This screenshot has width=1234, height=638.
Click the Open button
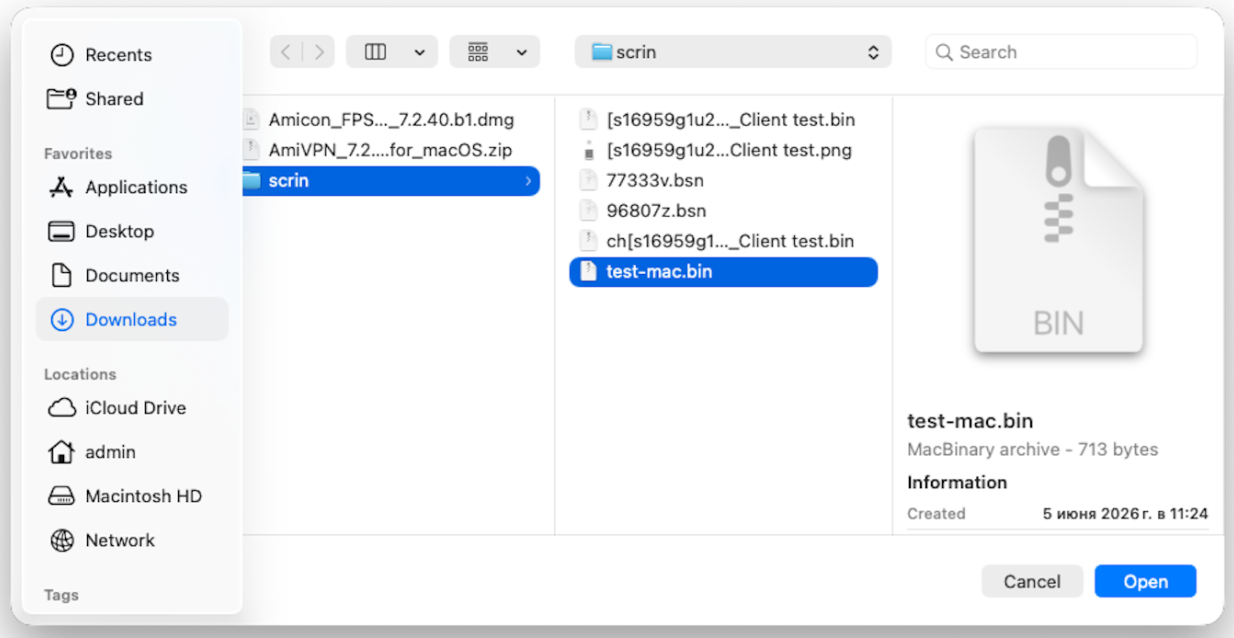1145,581
